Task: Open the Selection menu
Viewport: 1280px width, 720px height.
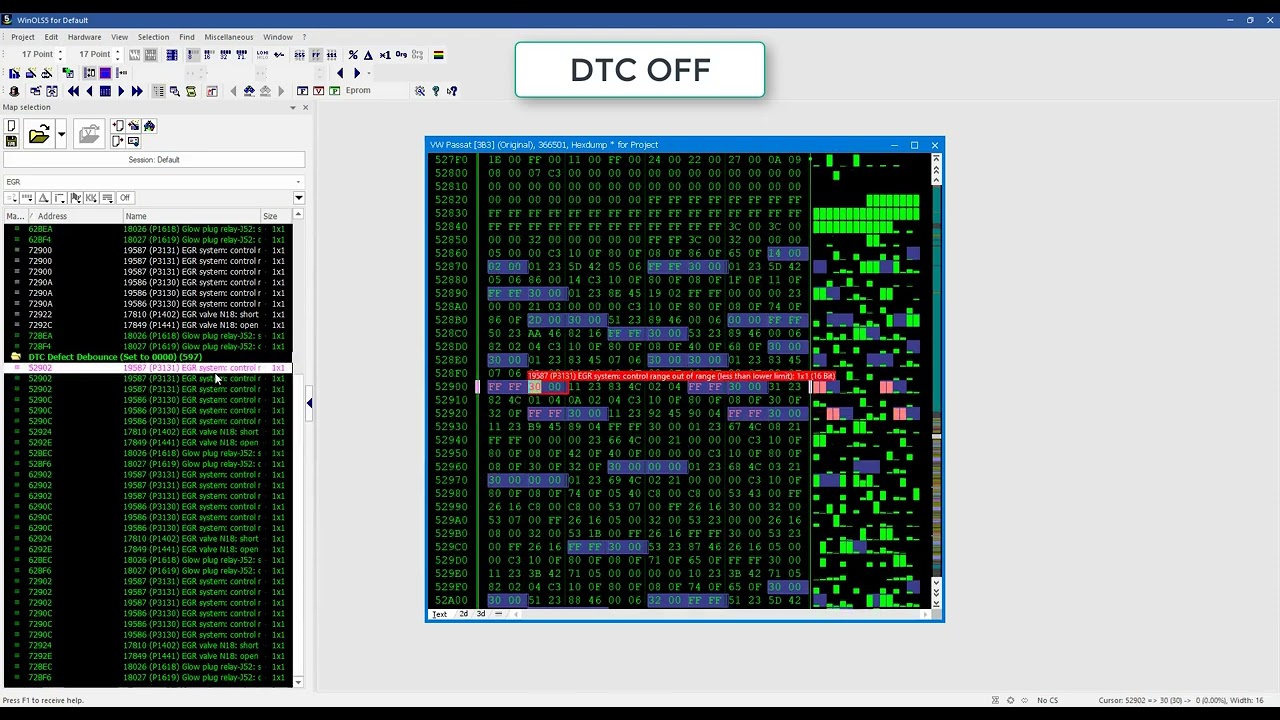Action: coord(153,37)
